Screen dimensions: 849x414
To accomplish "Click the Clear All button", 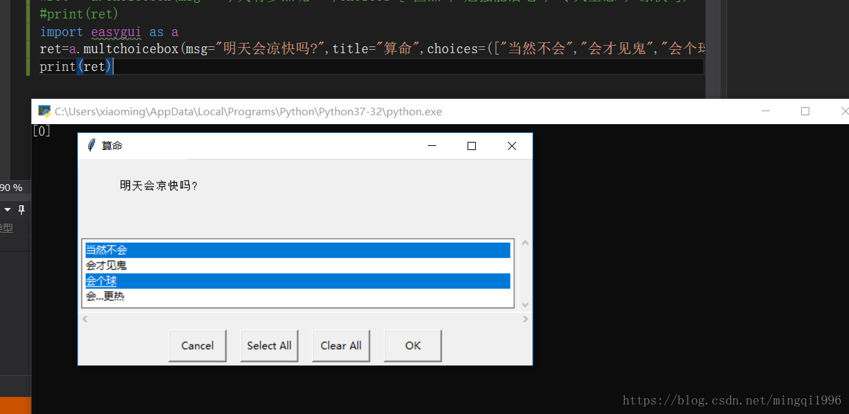I will click(x=341, y=345).
